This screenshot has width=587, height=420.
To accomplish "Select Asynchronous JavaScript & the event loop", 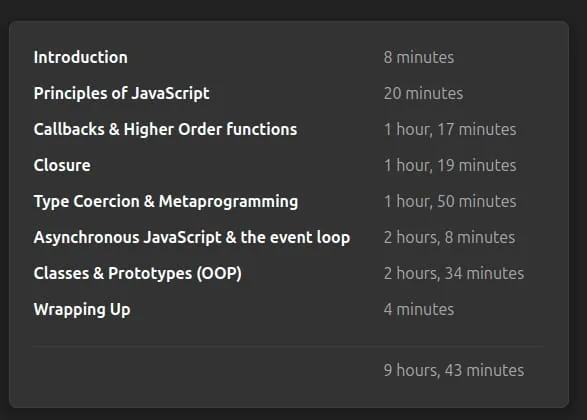I will [192, 237].
